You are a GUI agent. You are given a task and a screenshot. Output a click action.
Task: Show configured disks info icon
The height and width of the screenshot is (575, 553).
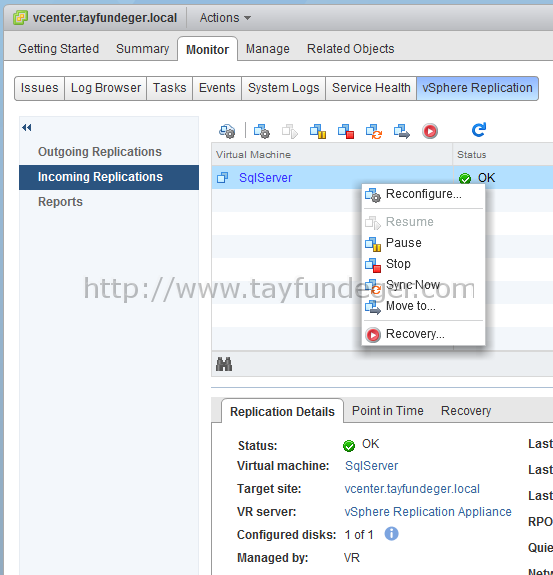[x=391, y=534]
